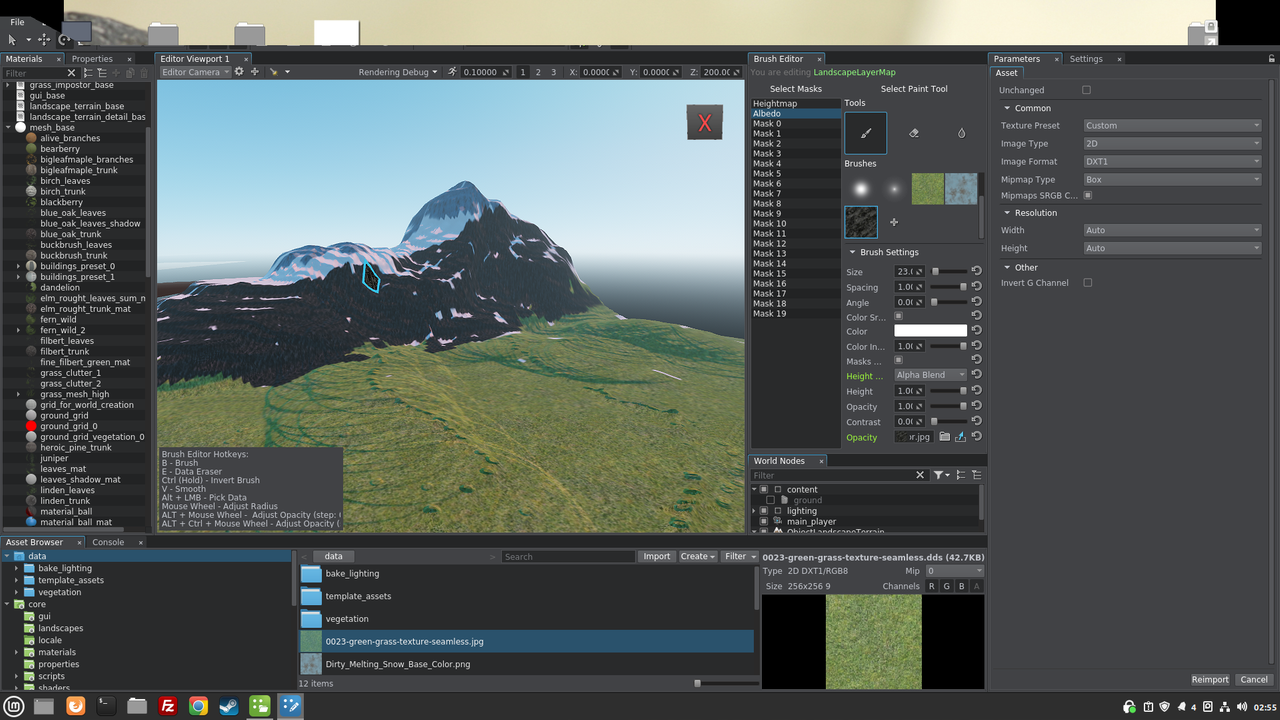1280x720 pixels.
Task: Switch to the Console tab
Action: [108, 542]
